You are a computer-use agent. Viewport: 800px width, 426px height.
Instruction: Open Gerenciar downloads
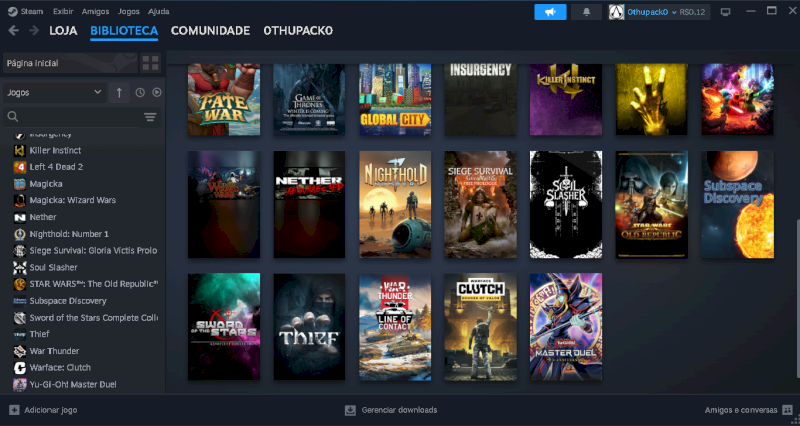pyautogui.click(x=391, y=410)
